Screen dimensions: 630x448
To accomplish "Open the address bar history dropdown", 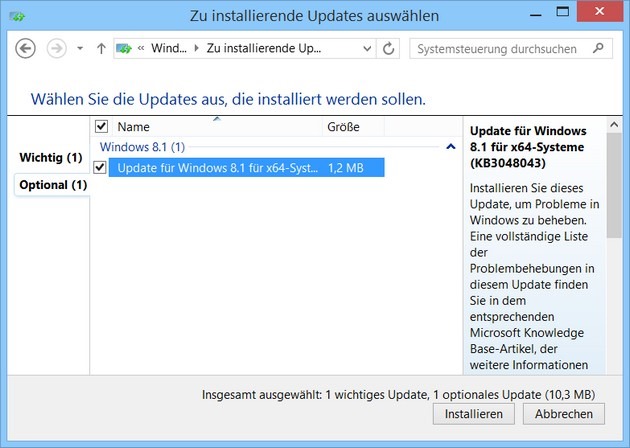I will pos(367,49).
